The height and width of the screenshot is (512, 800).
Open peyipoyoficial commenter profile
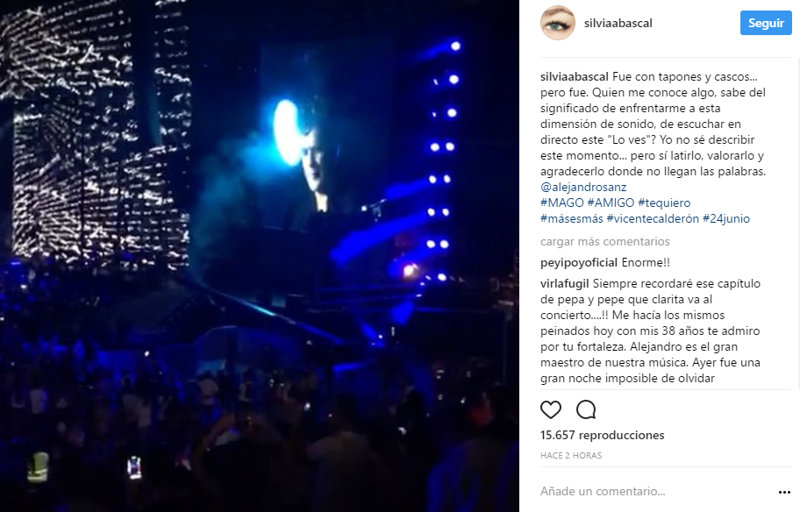pyautogui.click(x=579, y=263)
